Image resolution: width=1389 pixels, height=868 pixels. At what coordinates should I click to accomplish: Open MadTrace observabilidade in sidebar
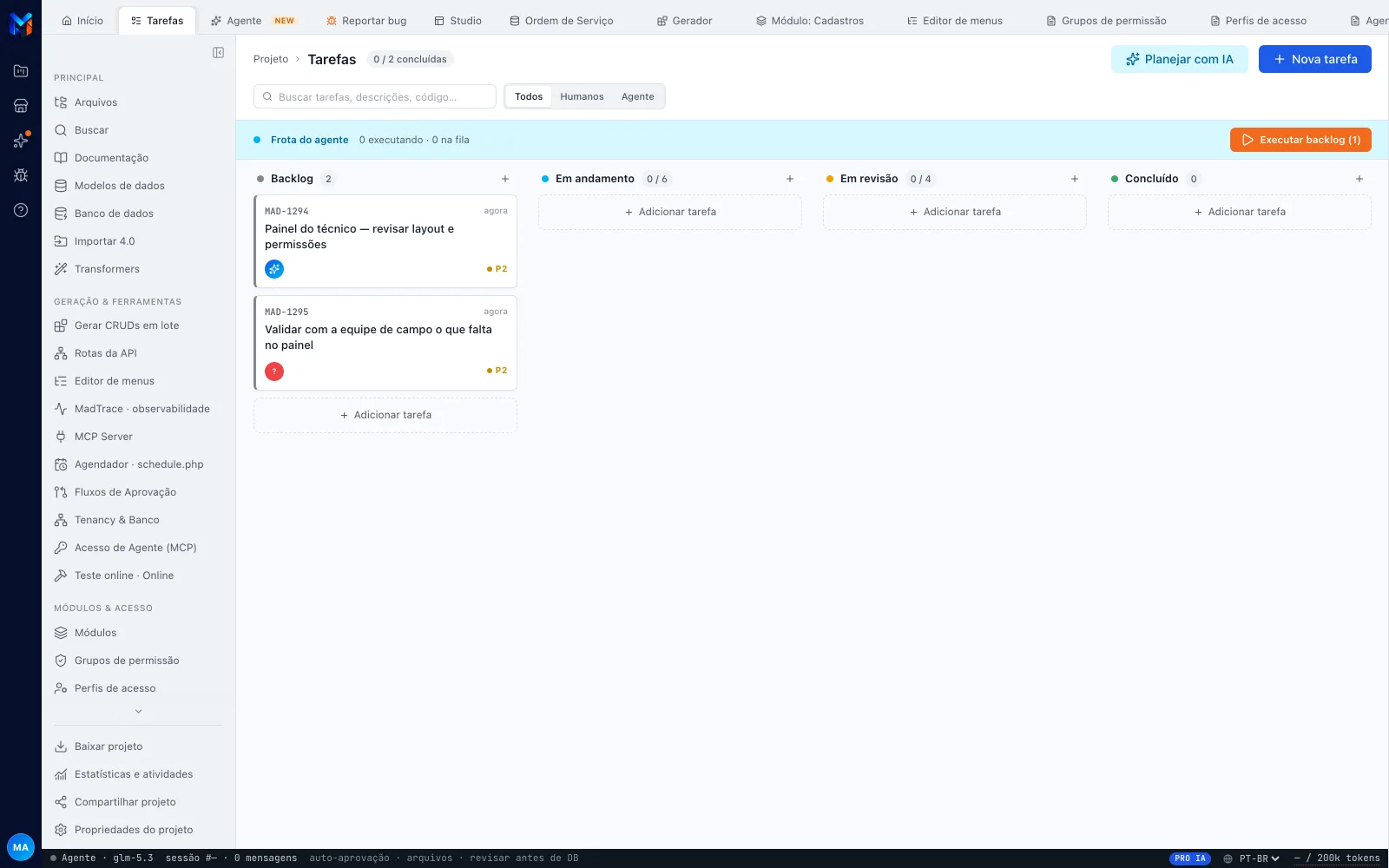[x=138, y=409]
